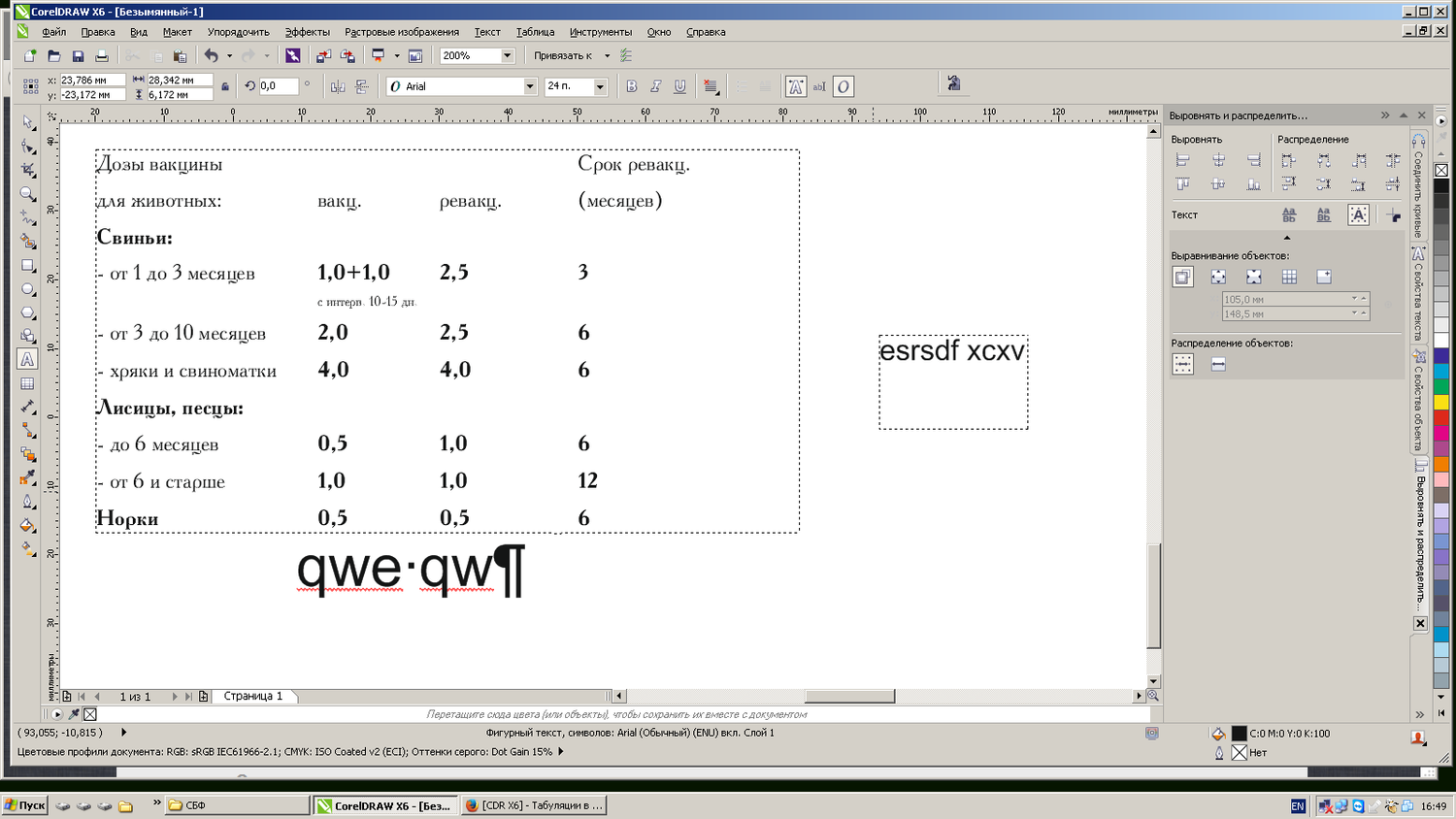Open the Эффекты menu

tap(307, 32)
